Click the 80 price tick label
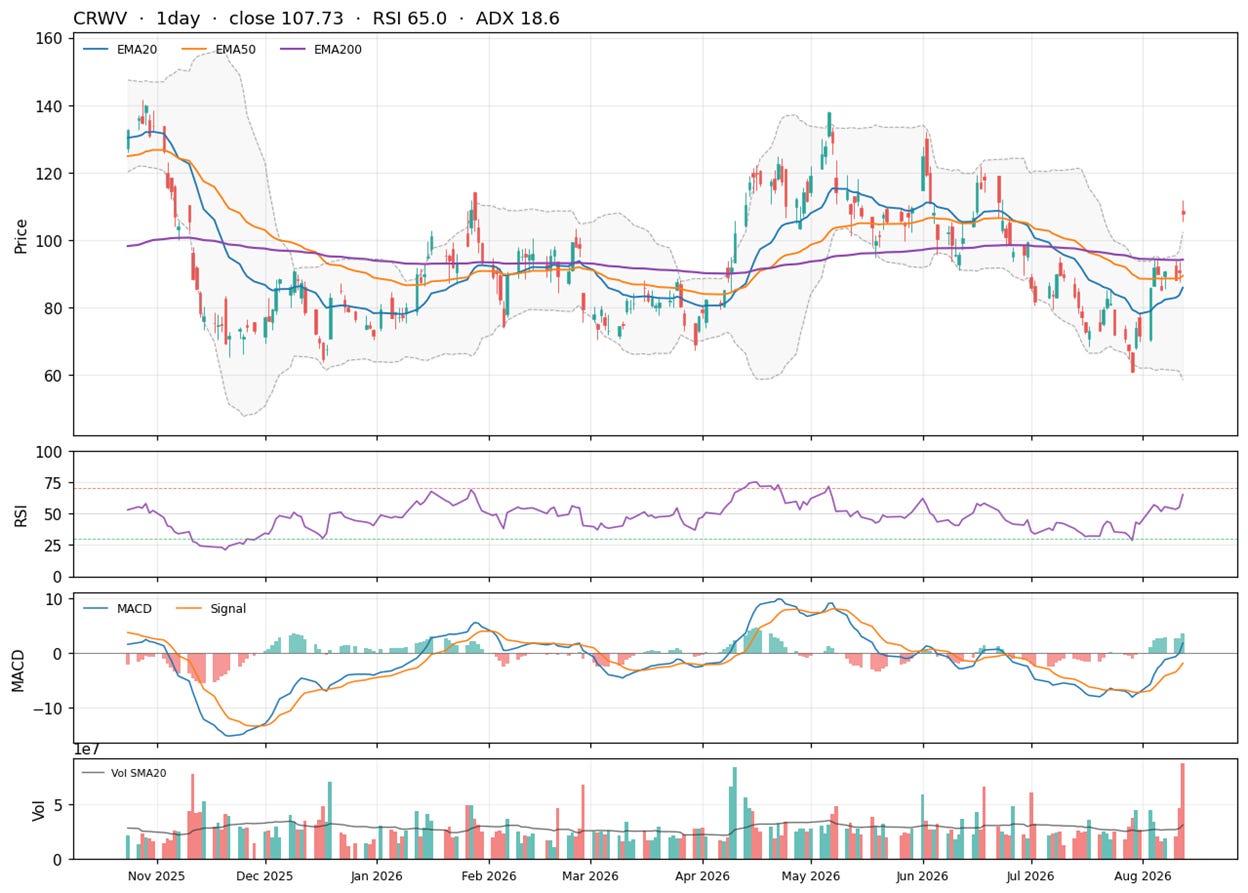 coord(55,308)
